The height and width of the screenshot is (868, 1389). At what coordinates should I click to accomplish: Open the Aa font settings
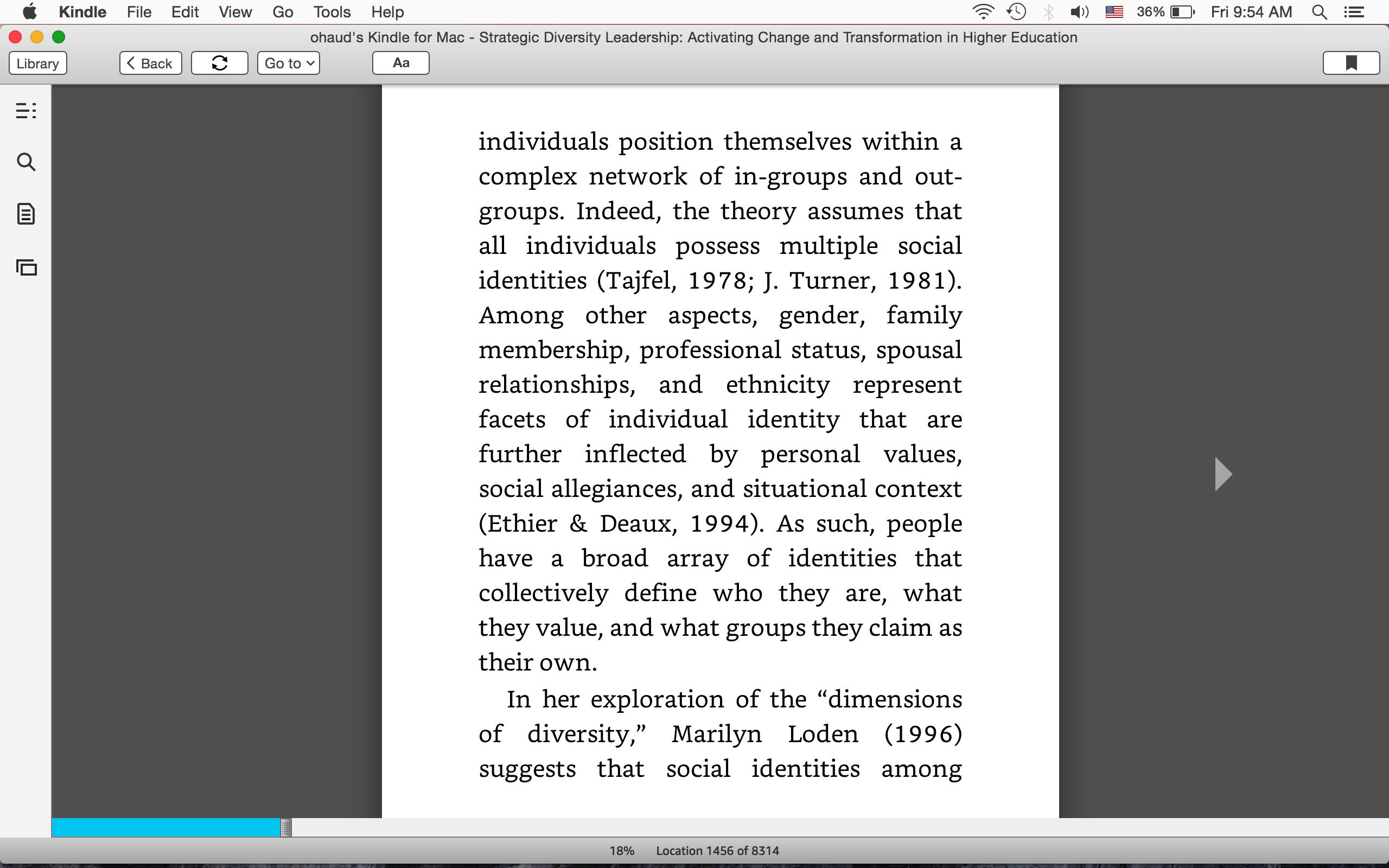point(400,63)
